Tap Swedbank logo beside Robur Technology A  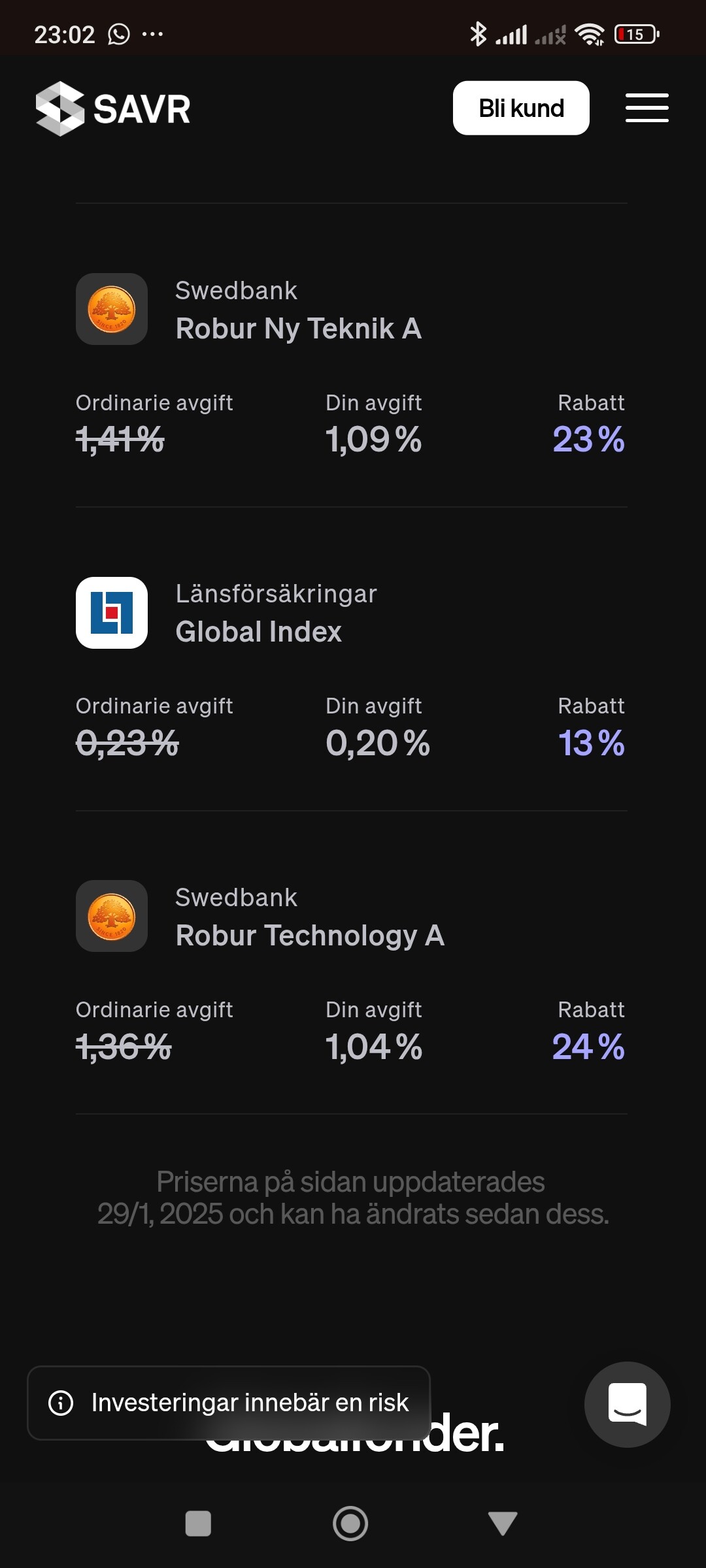[x=112, y=916]
